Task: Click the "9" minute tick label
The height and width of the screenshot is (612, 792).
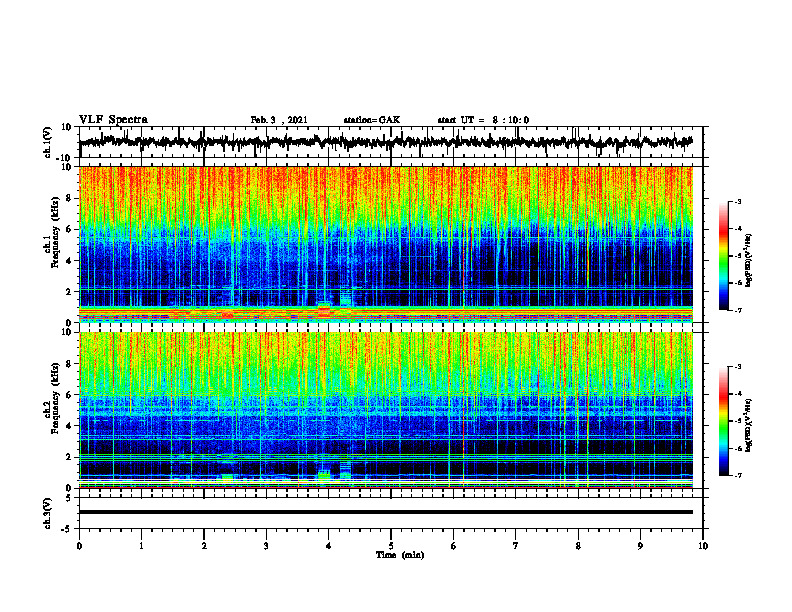Action: 640,546
